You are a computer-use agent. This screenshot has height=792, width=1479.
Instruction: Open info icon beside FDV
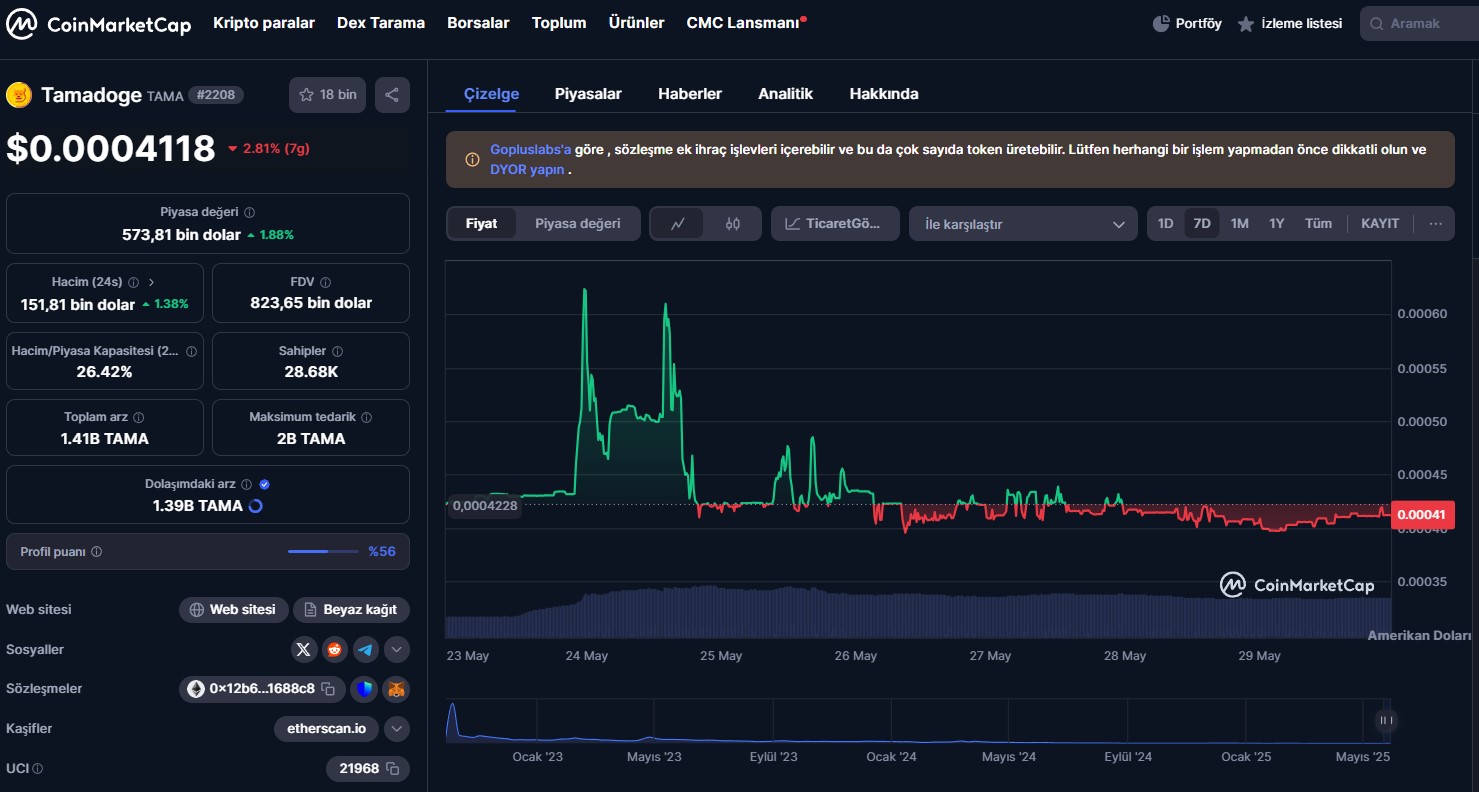[x=325, y=282]
